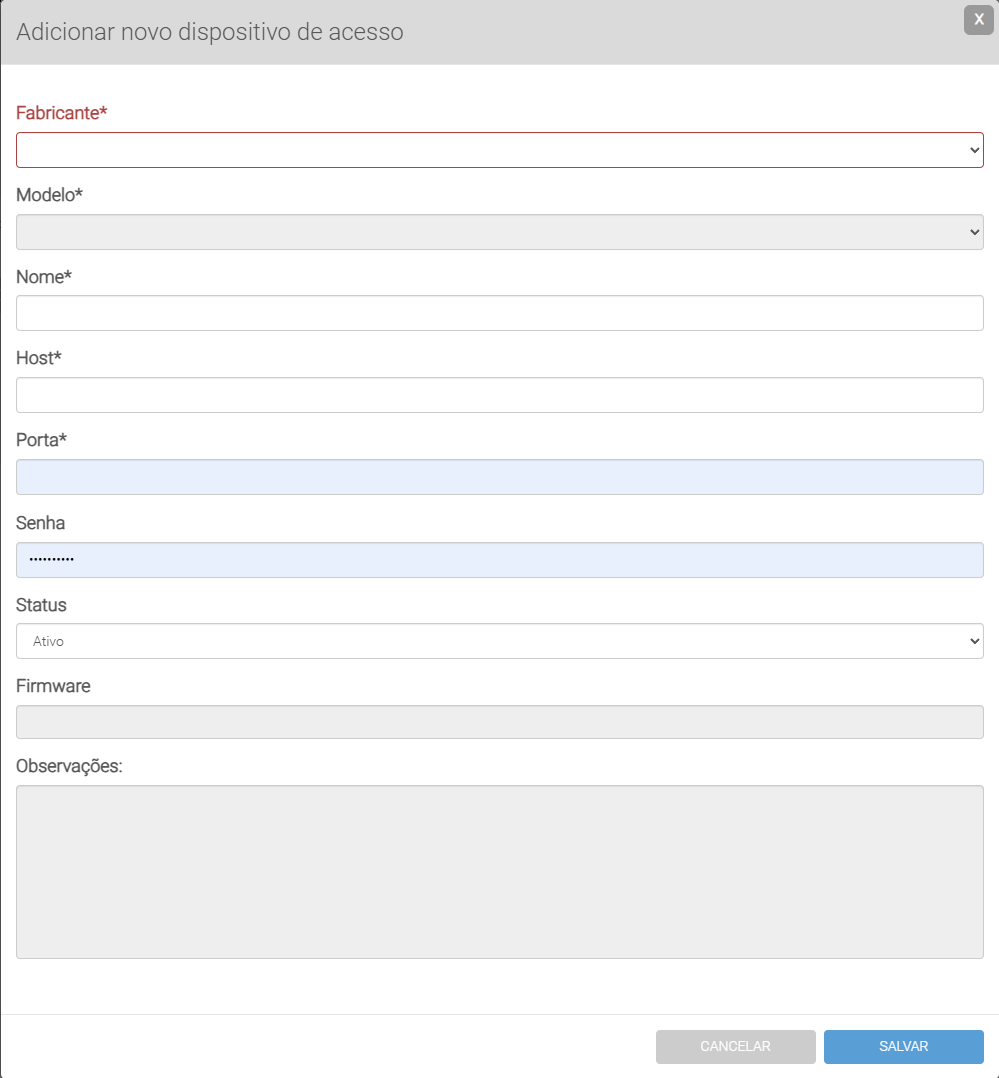Open the Fabricante dropdown
999x1078 pixels.
point(499,150)
